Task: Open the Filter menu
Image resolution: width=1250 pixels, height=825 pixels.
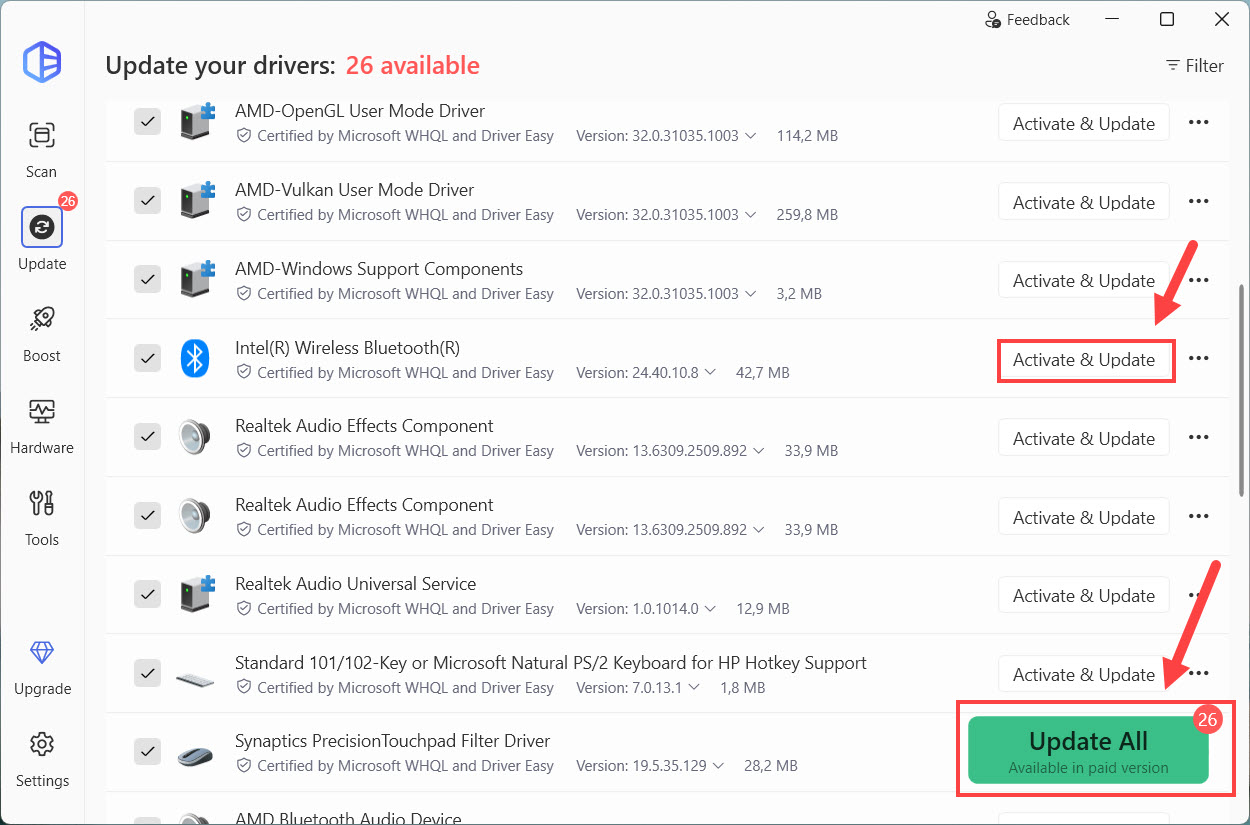Action: pos(1194,66)
